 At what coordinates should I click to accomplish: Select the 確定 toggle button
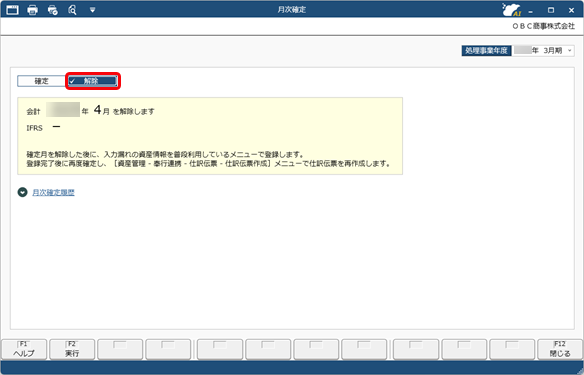tap(41, 81)
